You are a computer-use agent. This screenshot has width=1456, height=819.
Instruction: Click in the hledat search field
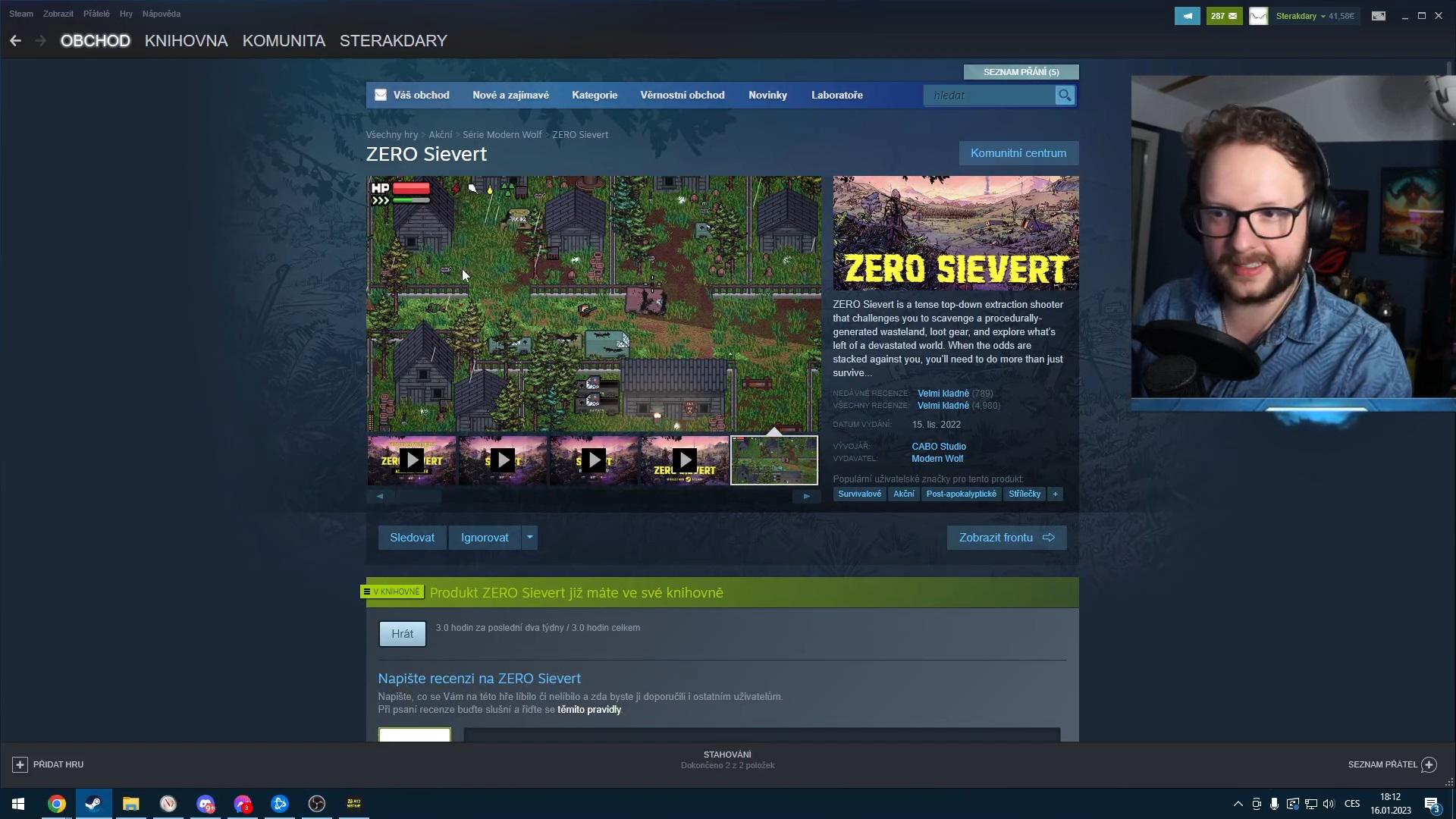(989, 96)
